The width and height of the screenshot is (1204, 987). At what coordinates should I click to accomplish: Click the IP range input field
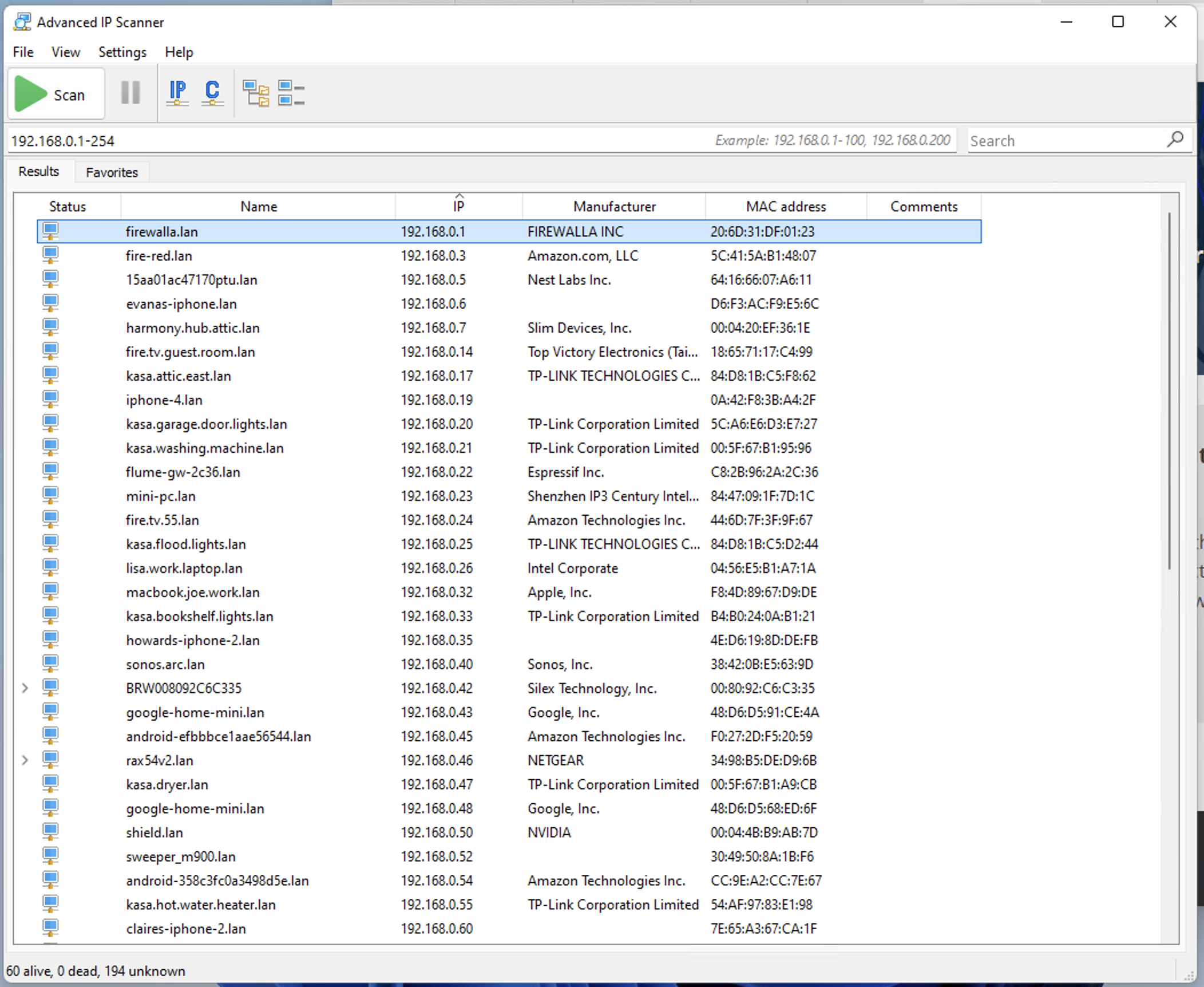coord(343,141)
